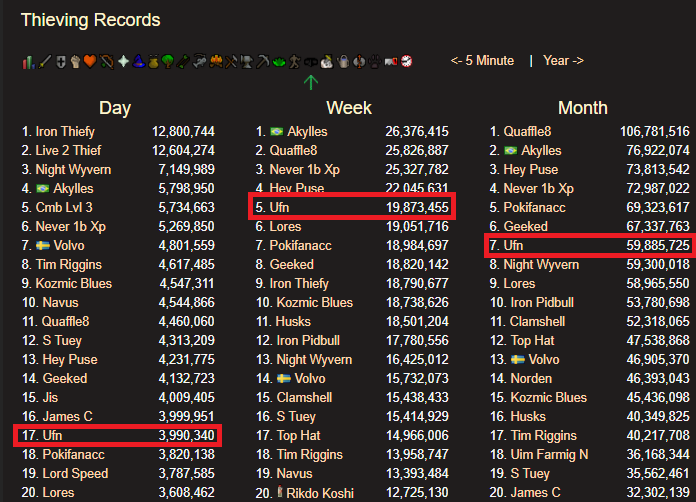The width and height of the screenshot is (696, 502).
Task: Open Never 1b Xp in Week list
Action: [304, 170]
